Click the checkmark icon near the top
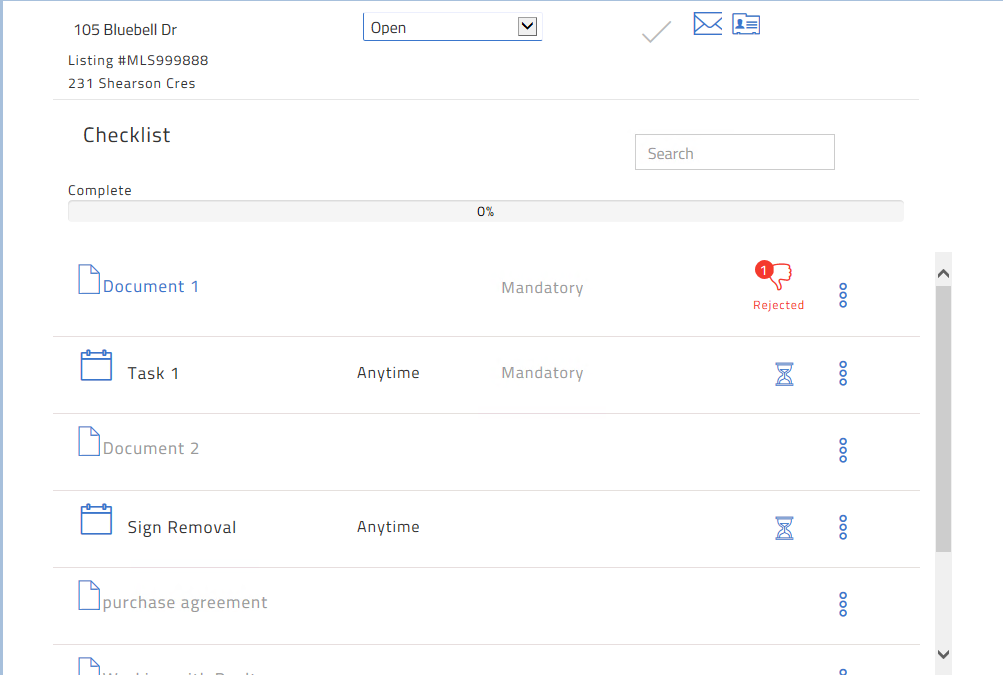1003x675 pixels. click(x=655, y=32)
